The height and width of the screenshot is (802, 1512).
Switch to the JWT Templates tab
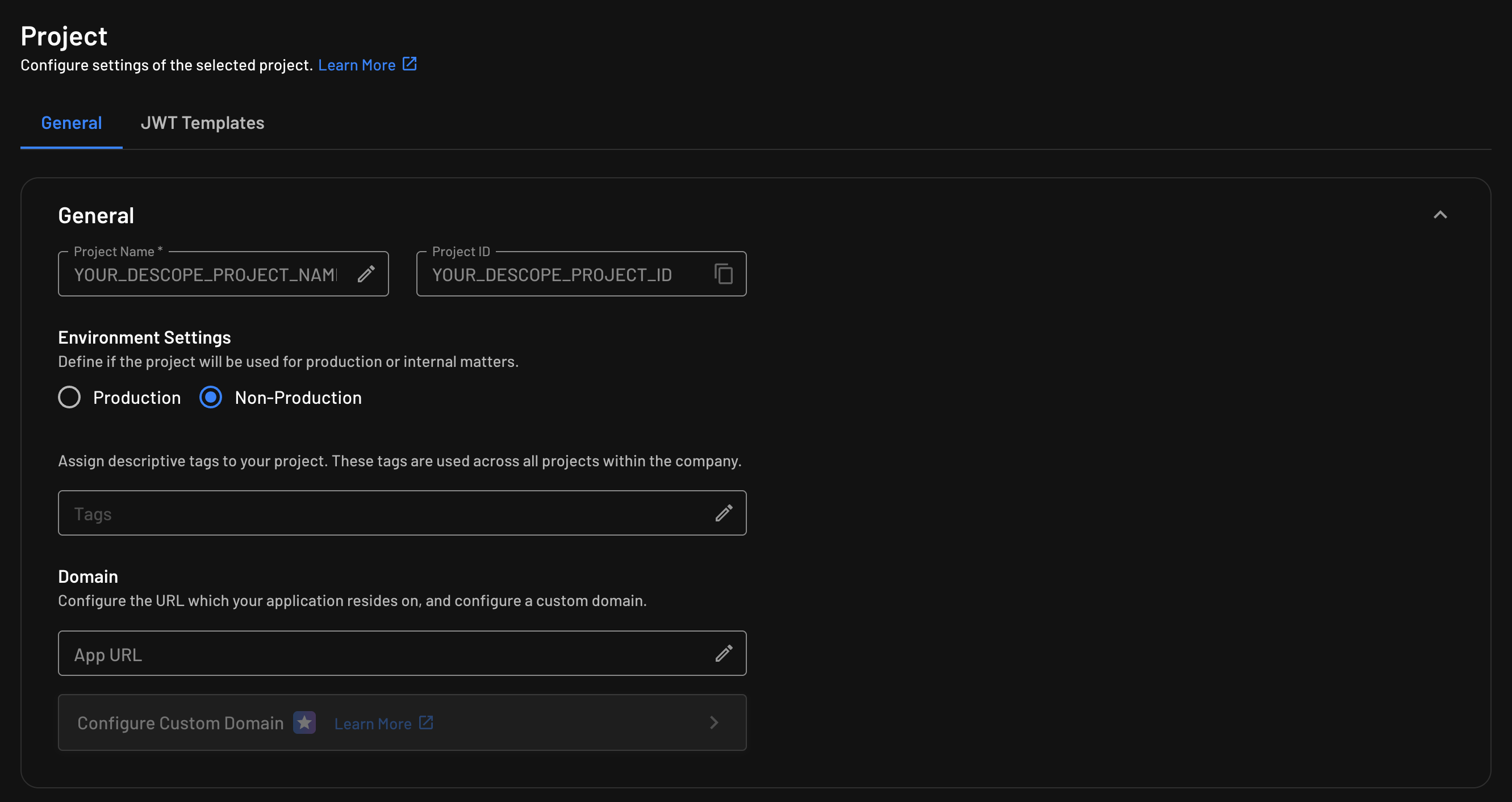click(203, 123)
